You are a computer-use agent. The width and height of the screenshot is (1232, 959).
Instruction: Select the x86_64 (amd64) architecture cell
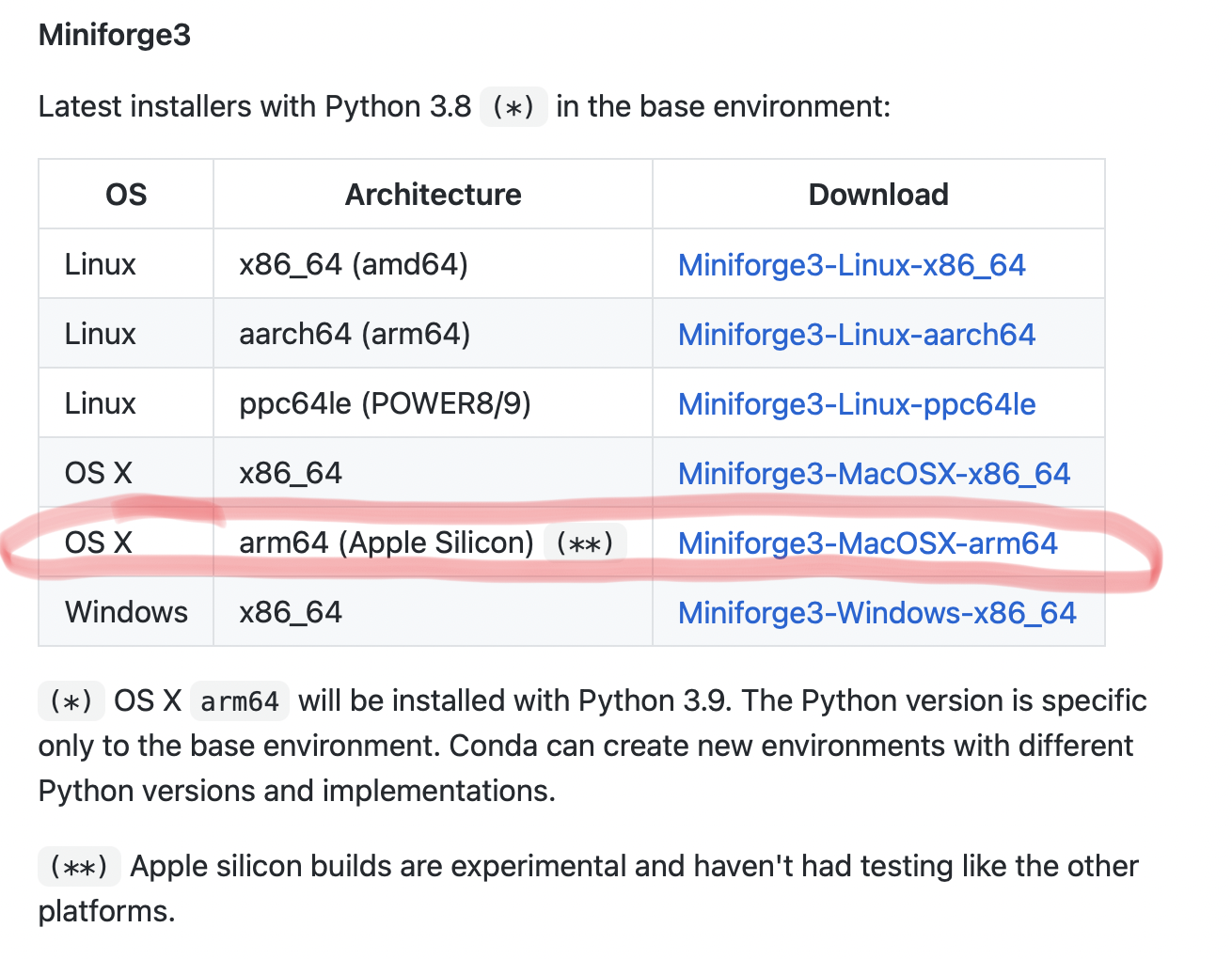click(353, 265)
